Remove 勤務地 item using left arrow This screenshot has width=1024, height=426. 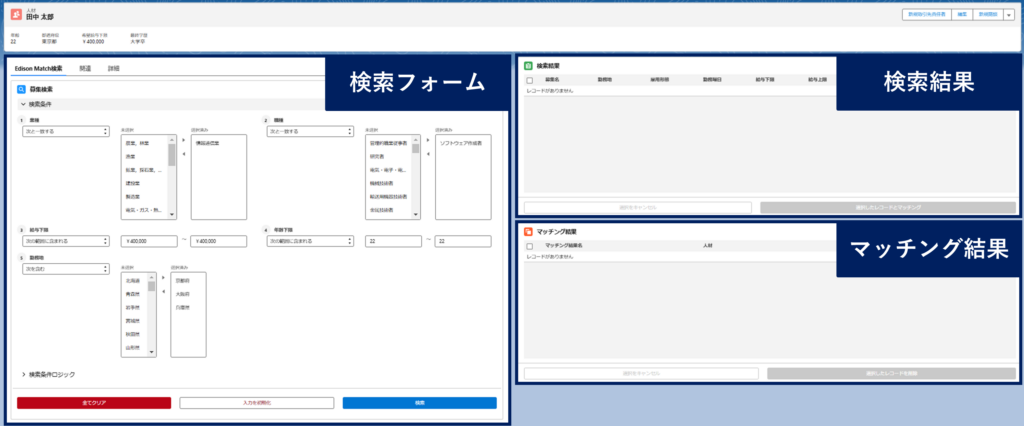(164, 289)
